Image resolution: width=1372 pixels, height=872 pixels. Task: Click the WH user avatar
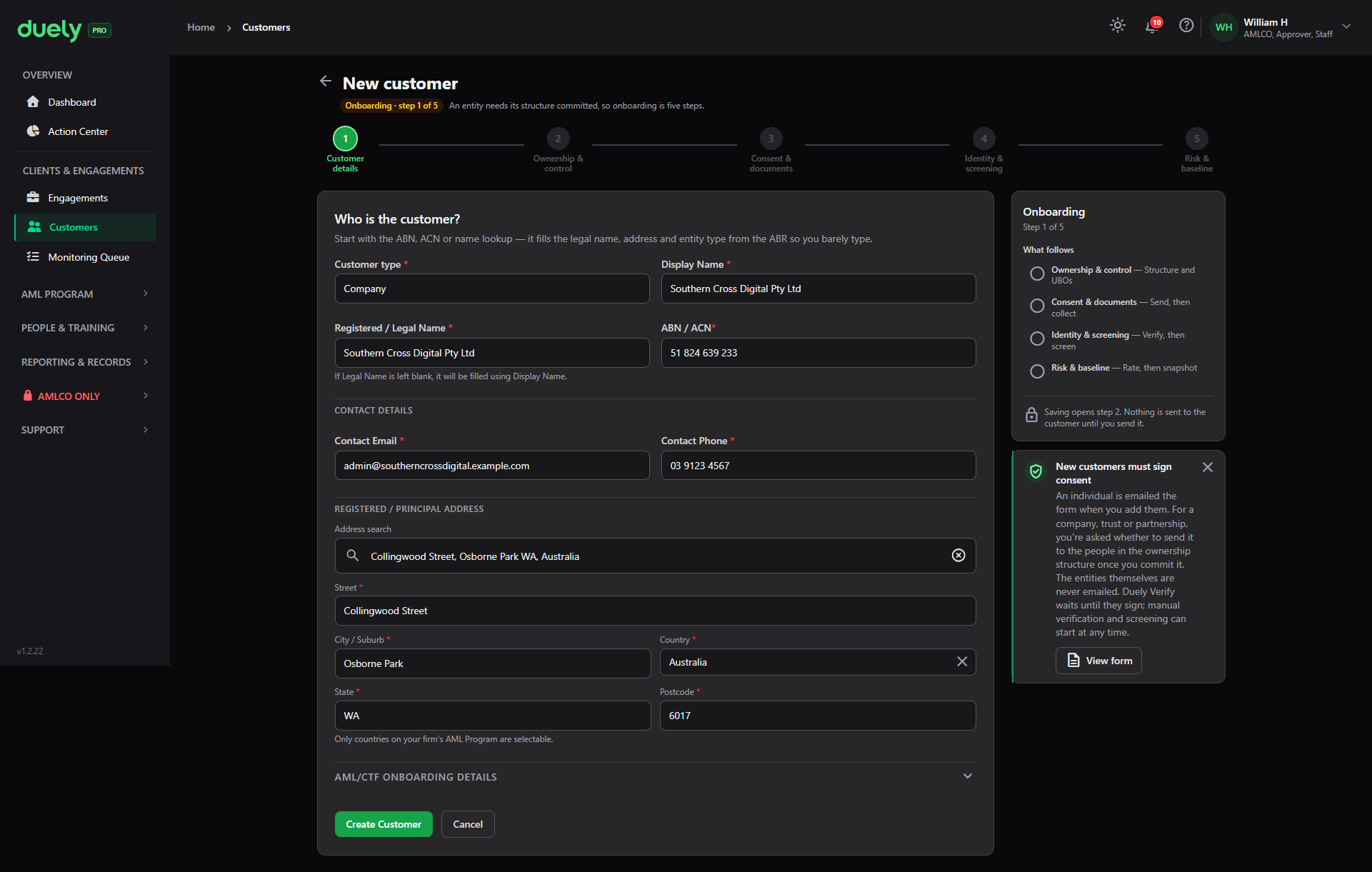pos(1223,27)
